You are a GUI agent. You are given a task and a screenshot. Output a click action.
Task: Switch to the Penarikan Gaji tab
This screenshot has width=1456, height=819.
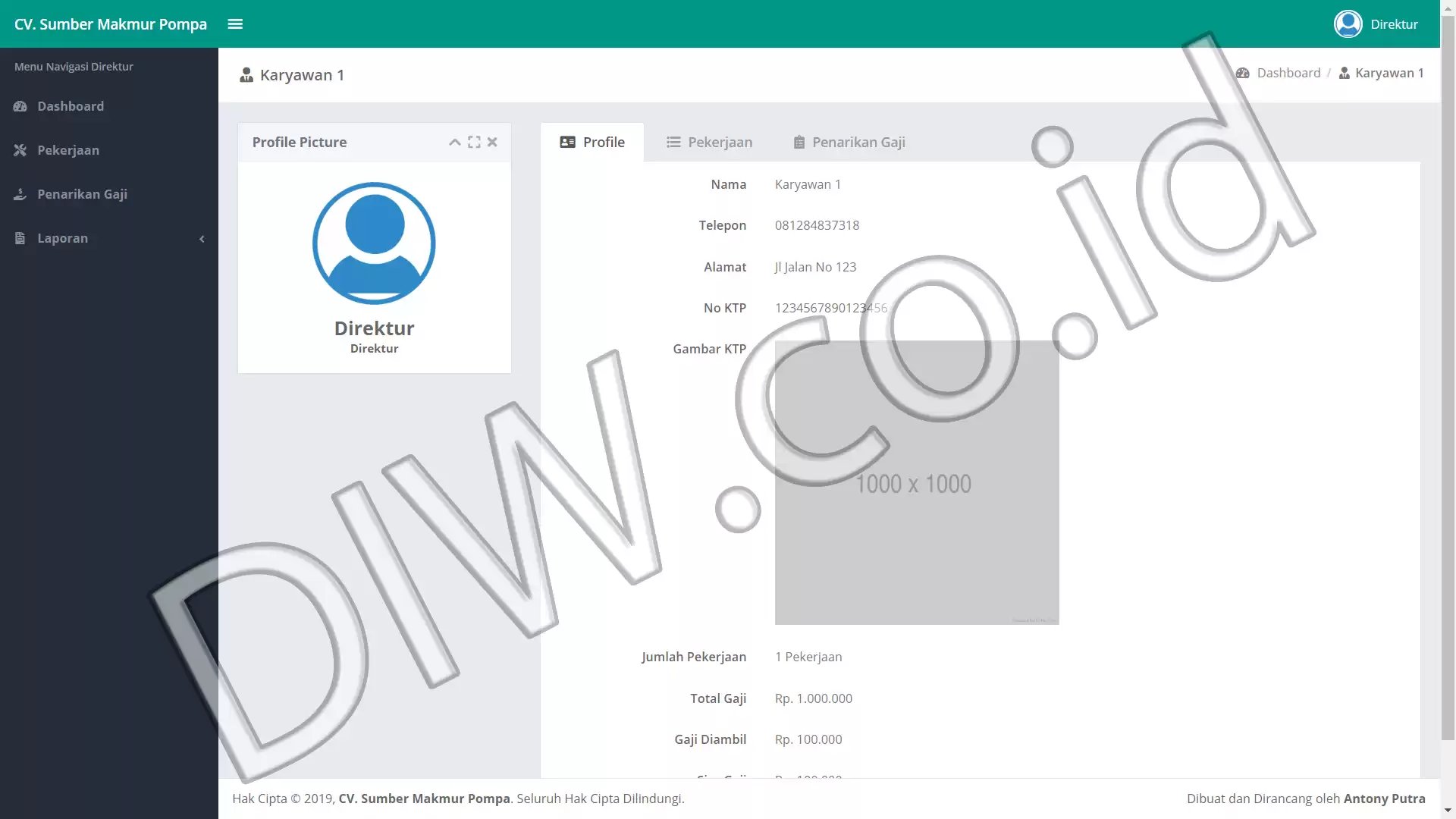[x=849, y=142]
